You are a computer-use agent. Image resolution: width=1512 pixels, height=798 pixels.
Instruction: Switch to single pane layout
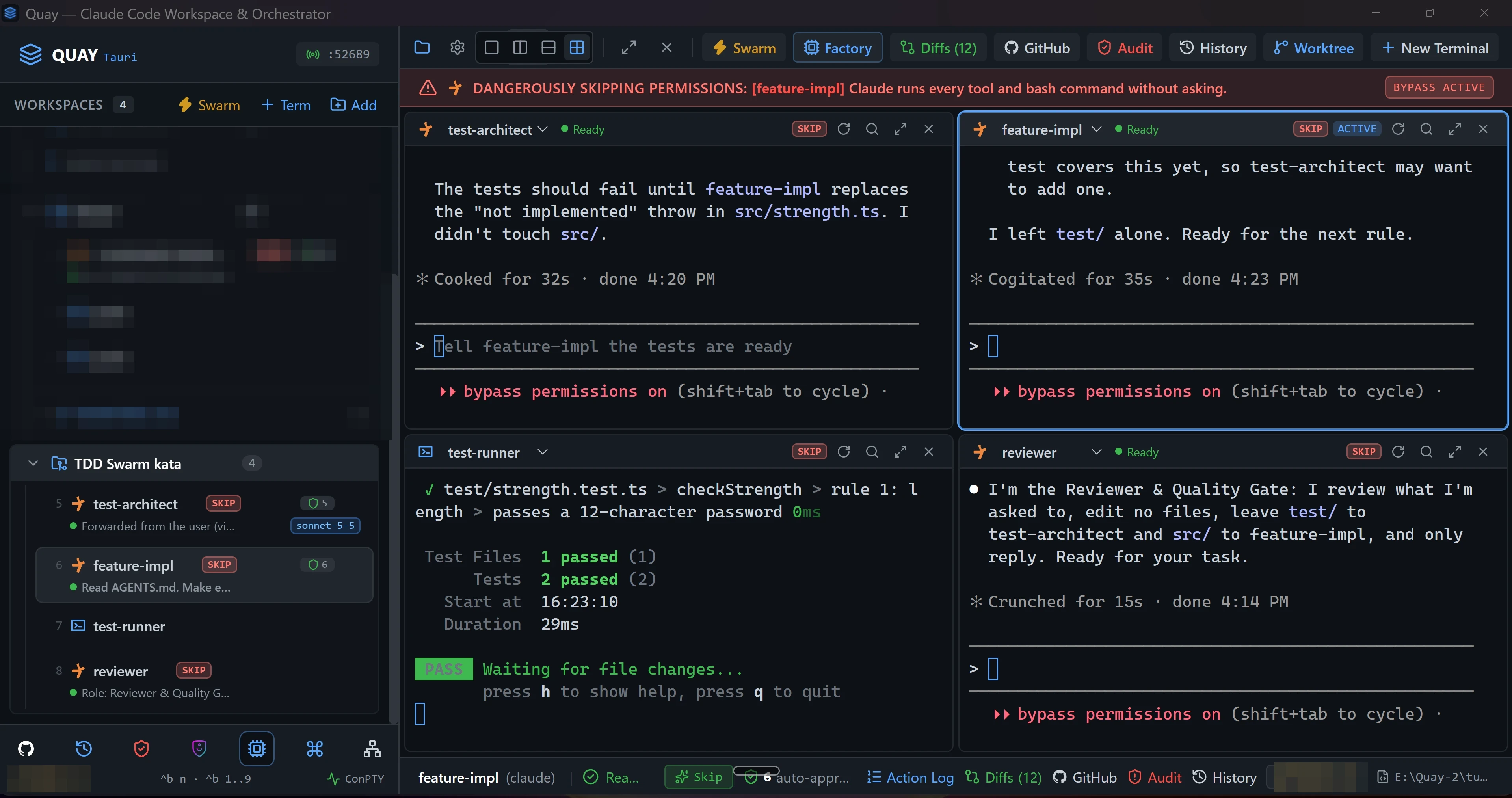[x=492, y=48]
